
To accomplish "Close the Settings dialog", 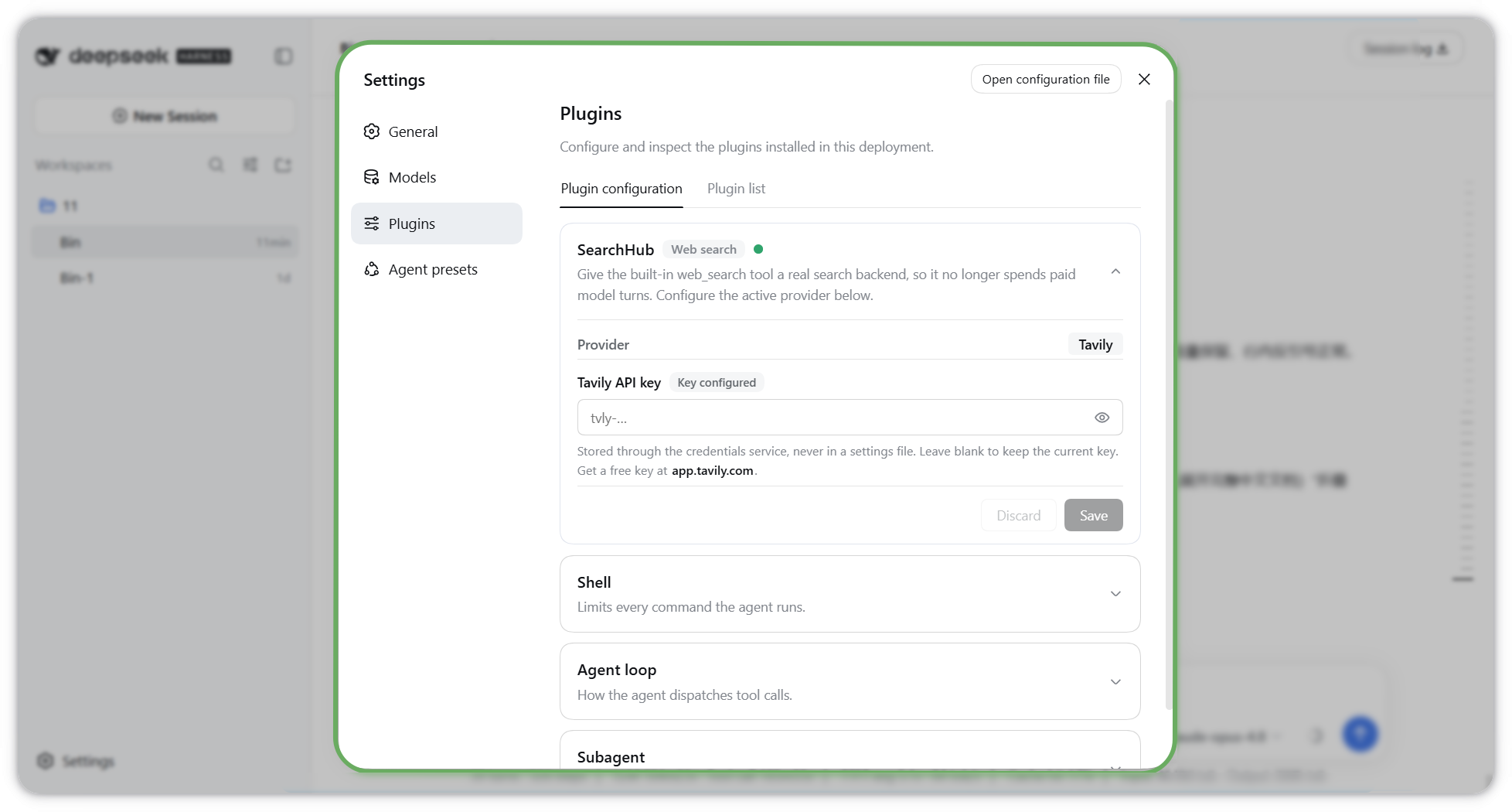I will [x=1144, y=79].
